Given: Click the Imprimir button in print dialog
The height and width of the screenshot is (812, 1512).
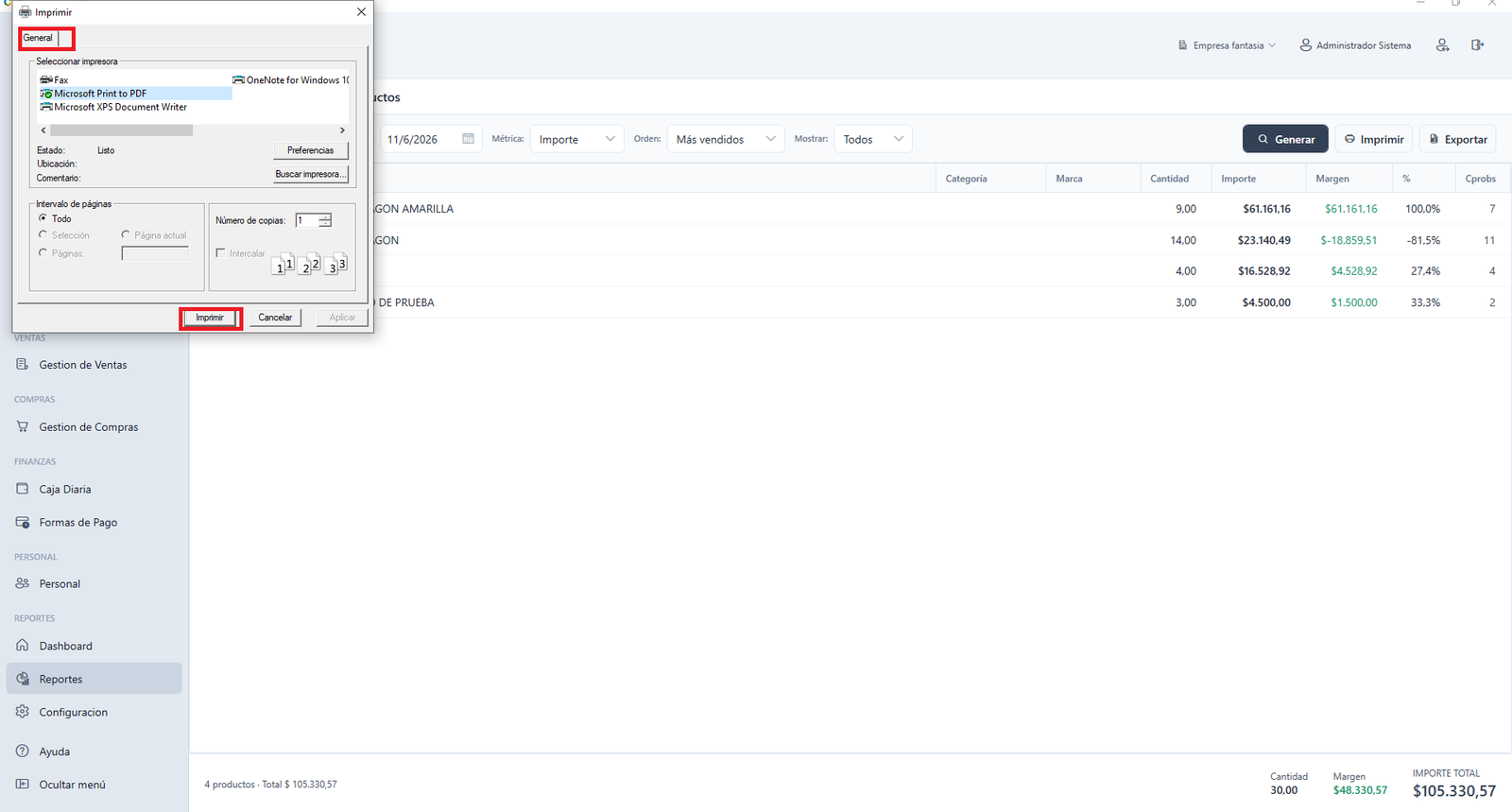Looking at the screenshot, I should click(x=210, y=318).
